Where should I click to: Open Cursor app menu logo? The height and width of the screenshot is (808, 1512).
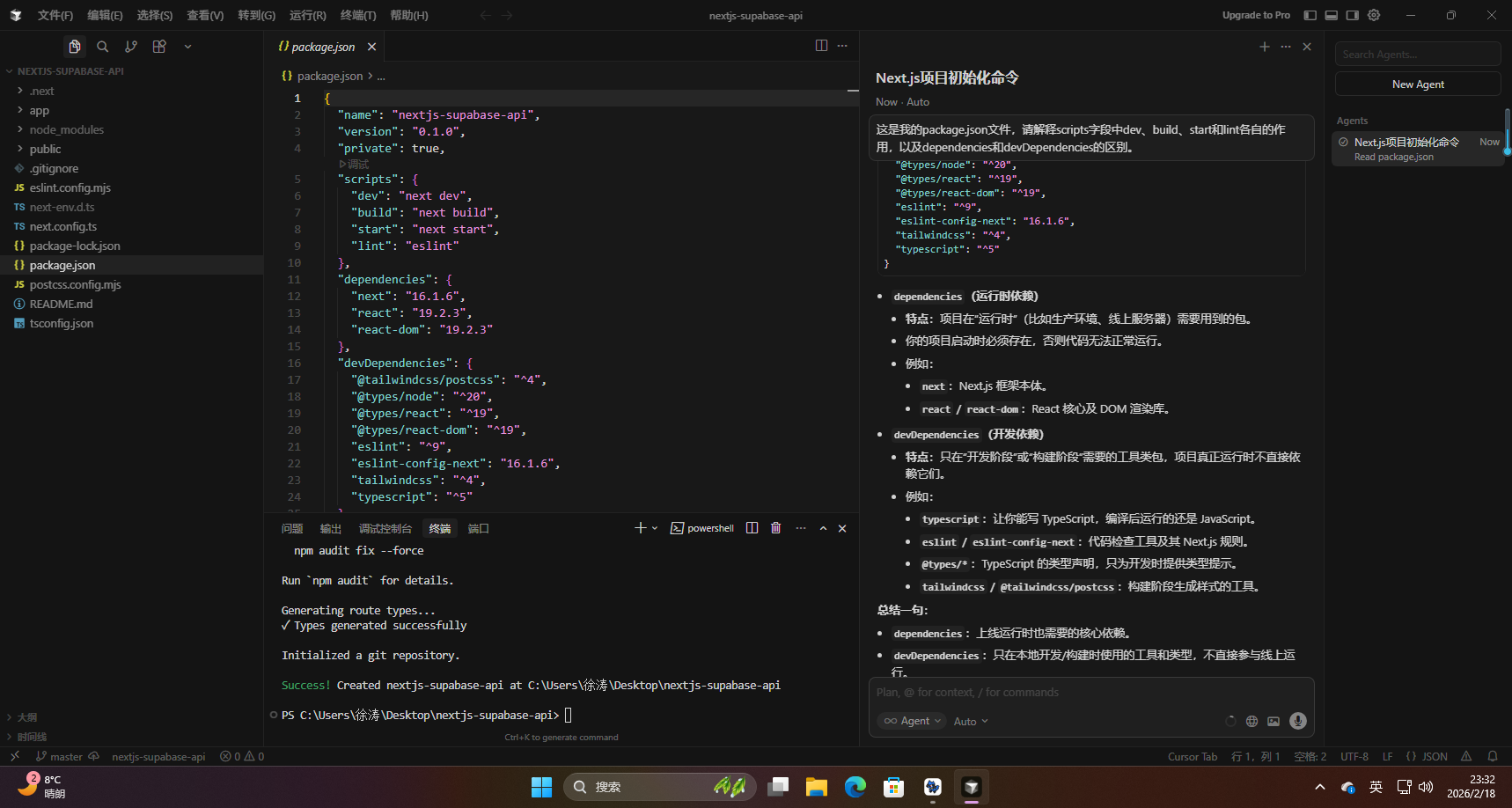pos(16,15)
